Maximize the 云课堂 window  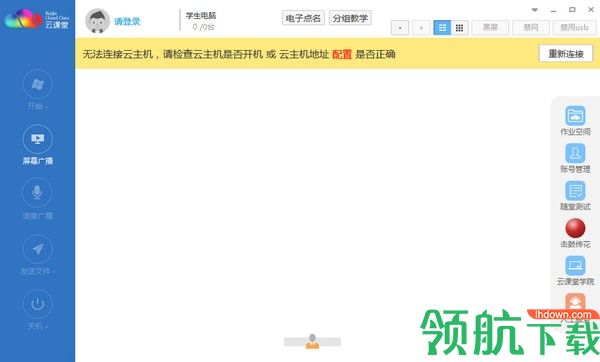[x=572, y=10]
